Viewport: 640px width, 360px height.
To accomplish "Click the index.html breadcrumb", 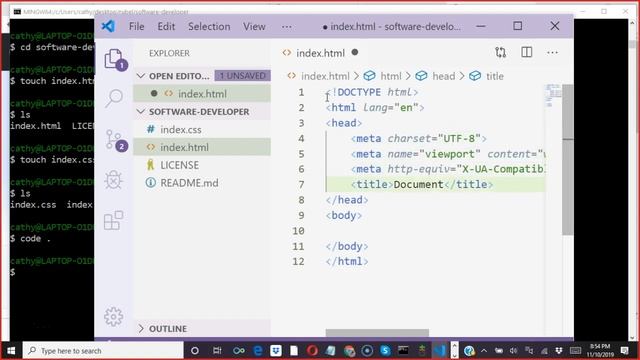I will [x=325, y=76].
